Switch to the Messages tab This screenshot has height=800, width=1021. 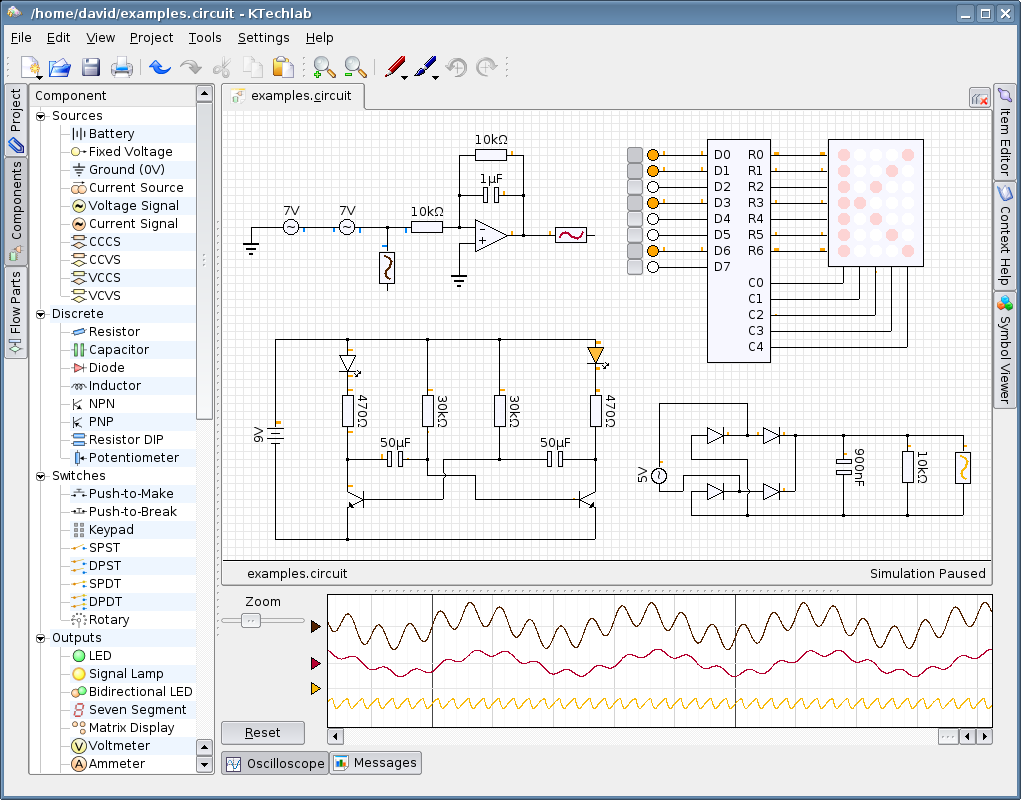point(375,763)
